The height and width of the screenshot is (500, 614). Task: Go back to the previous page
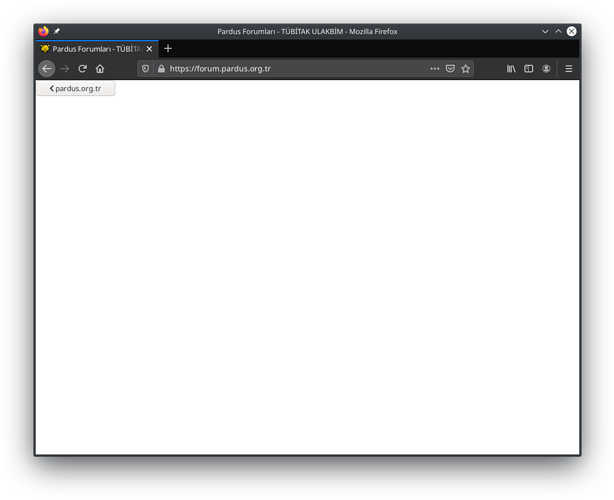tap(47, 69)
